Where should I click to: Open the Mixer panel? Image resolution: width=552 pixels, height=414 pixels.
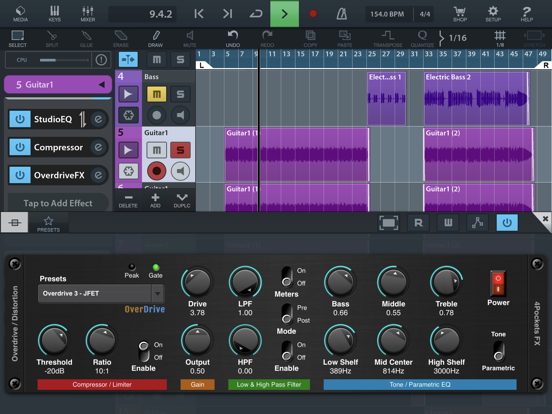pos(88,13)
